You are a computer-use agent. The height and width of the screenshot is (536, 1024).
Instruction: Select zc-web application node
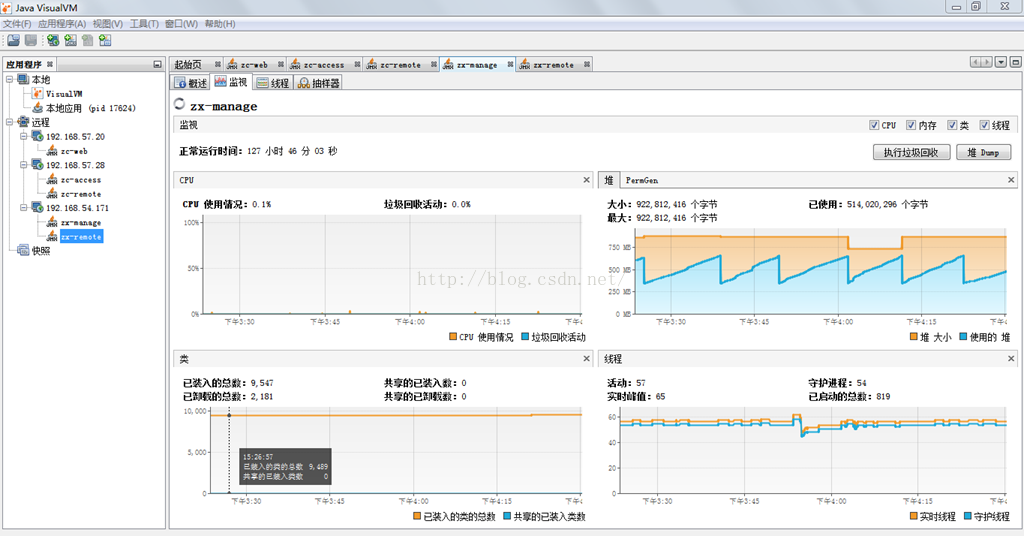[74, 151]
